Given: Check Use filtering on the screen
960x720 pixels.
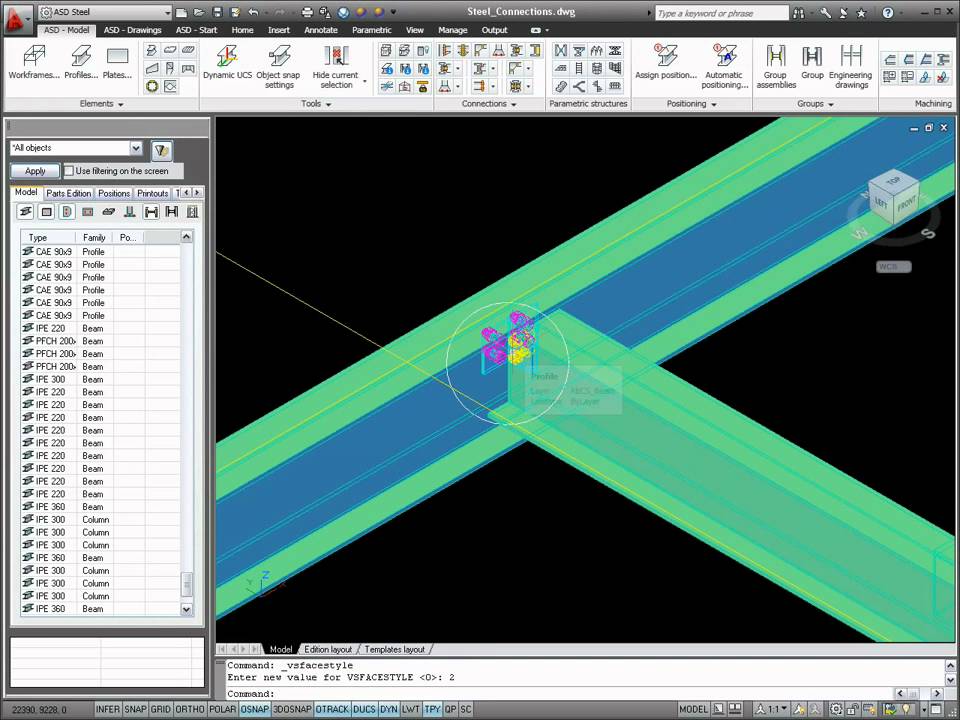Looking at the screenshot, I should [x=69, y=171].
